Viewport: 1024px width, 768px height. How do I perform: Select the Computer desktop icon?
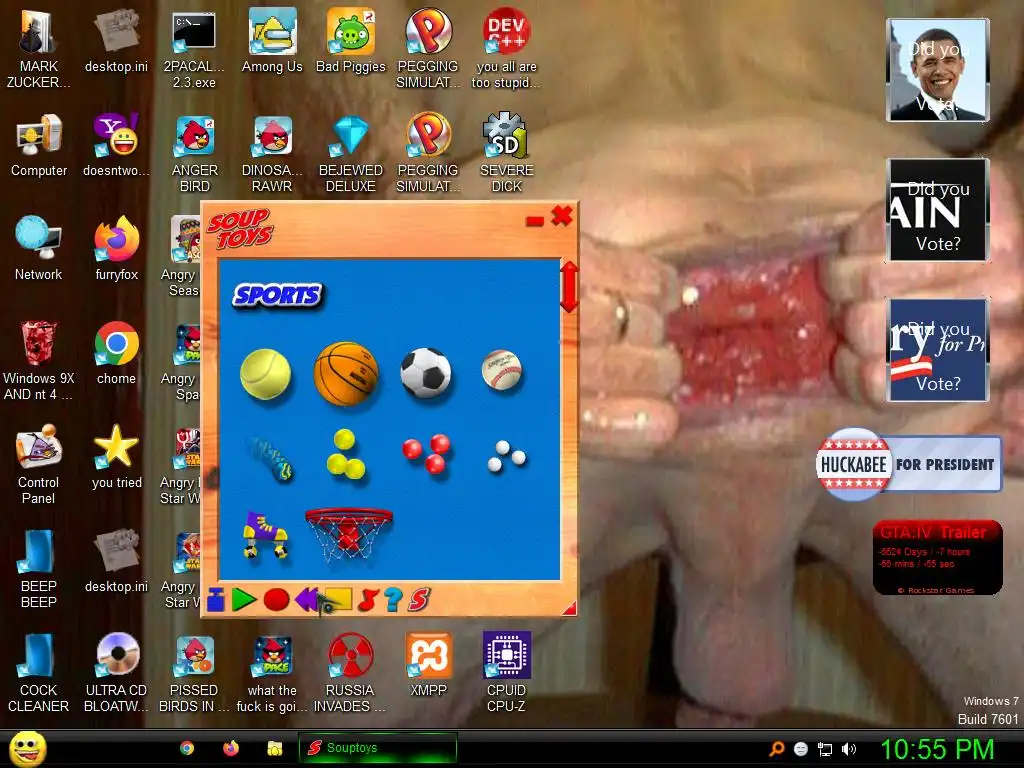(x=39, y=146)
